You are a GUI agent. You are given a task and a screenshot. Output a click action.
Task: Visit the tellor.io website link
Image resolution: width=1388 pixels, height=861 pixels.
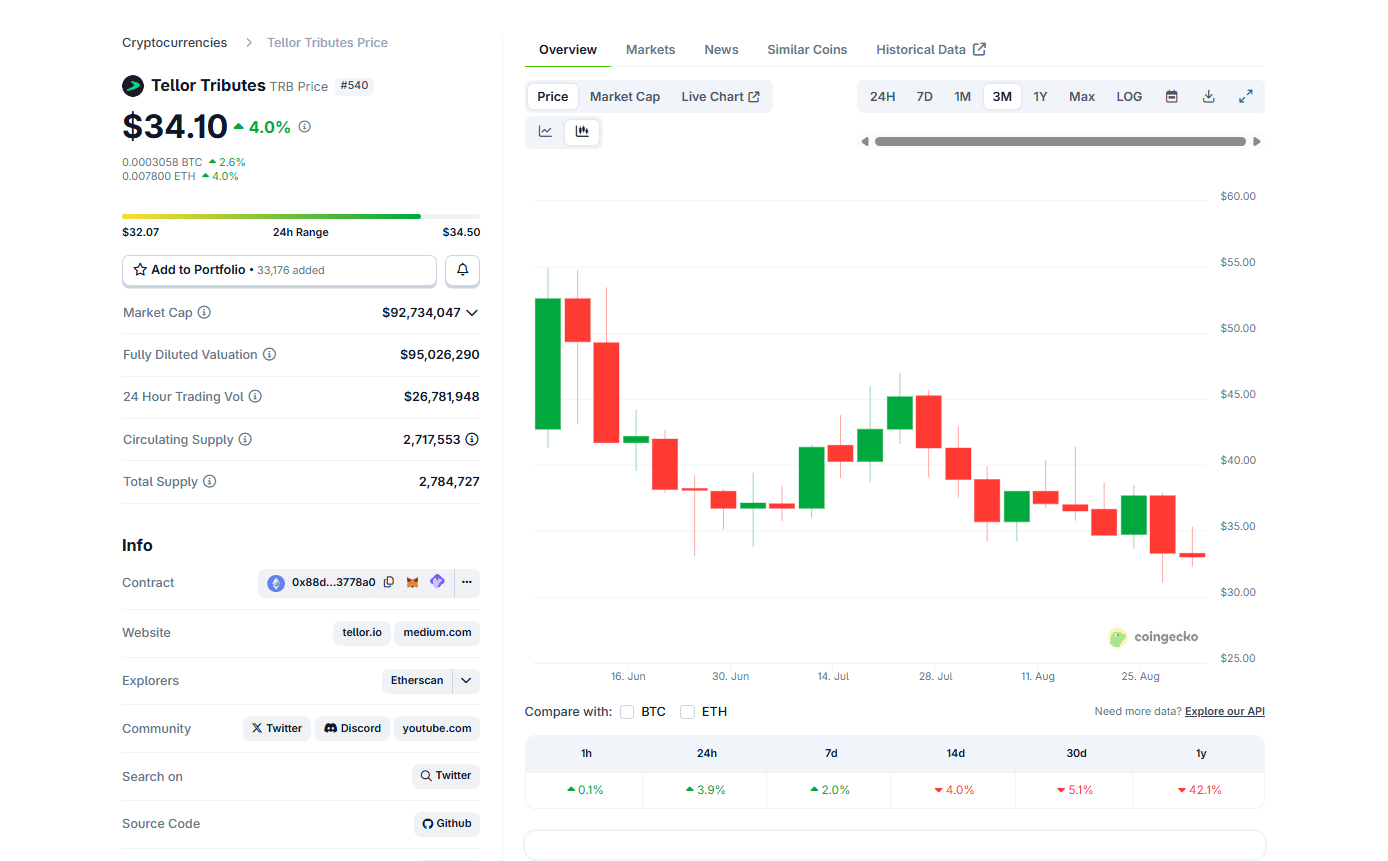(x=361, y=632)
